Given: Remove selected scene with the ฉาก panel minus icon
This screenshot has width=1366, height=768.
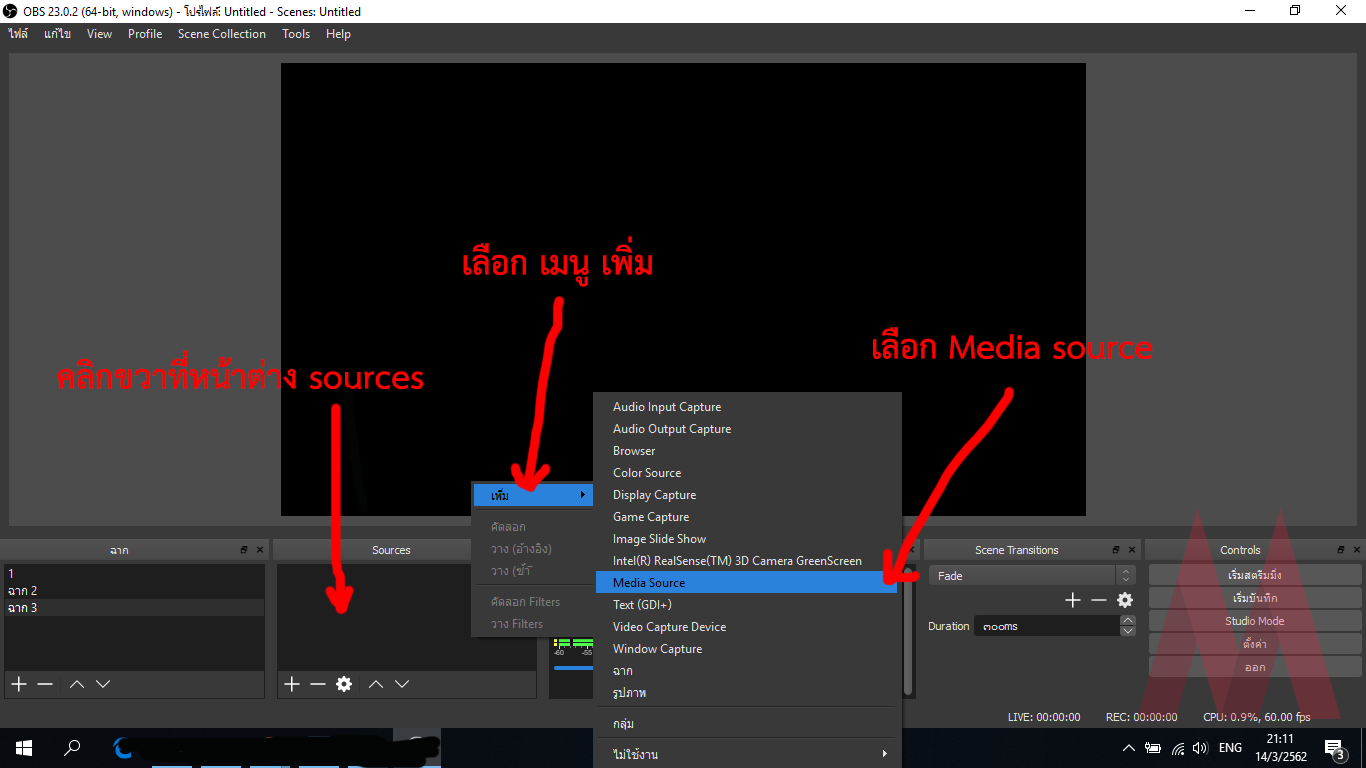Looking at the screenshot, I should point(45,684).
